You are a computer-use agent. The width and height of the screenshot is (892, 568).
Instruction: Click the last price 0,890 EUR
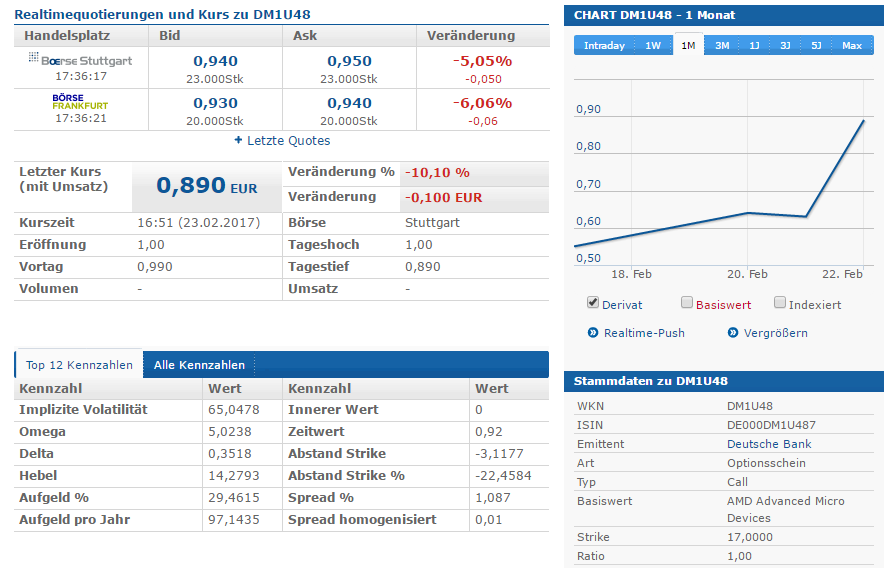click(x=207, y=186)
